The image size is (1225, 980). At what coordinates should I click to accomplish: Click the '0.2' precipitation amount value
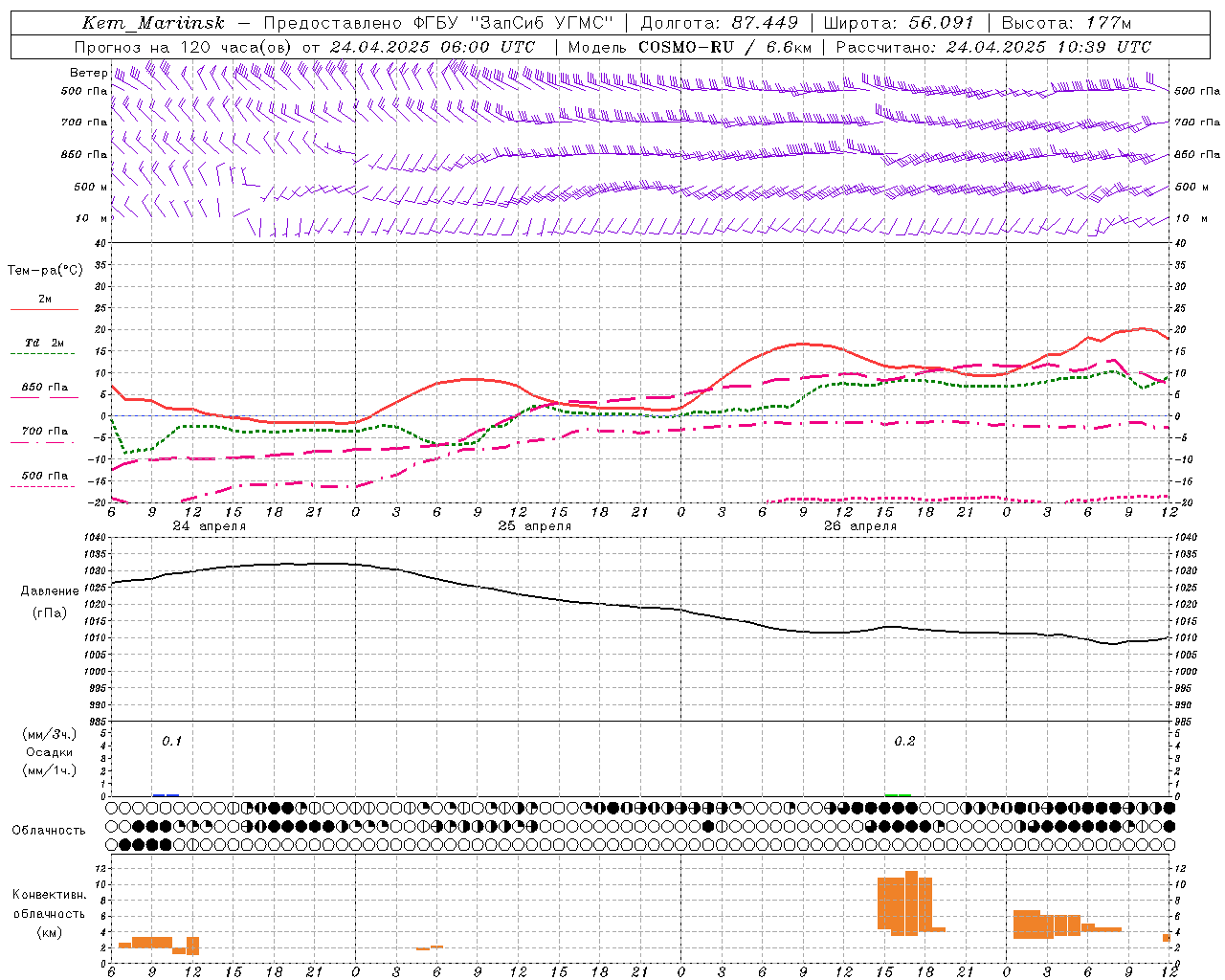click(x=904, y=741)
